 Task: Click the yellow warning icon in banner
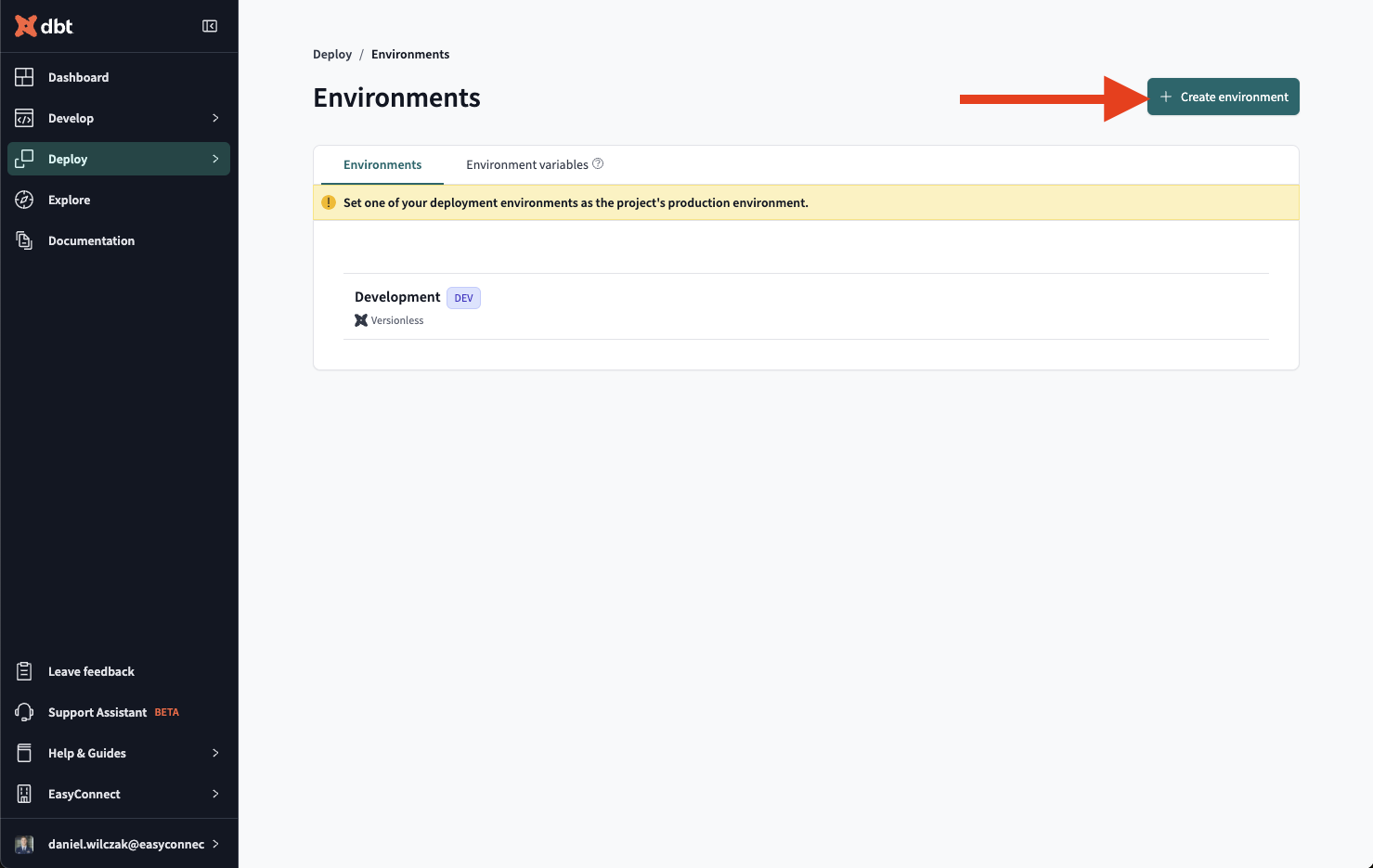329,202
